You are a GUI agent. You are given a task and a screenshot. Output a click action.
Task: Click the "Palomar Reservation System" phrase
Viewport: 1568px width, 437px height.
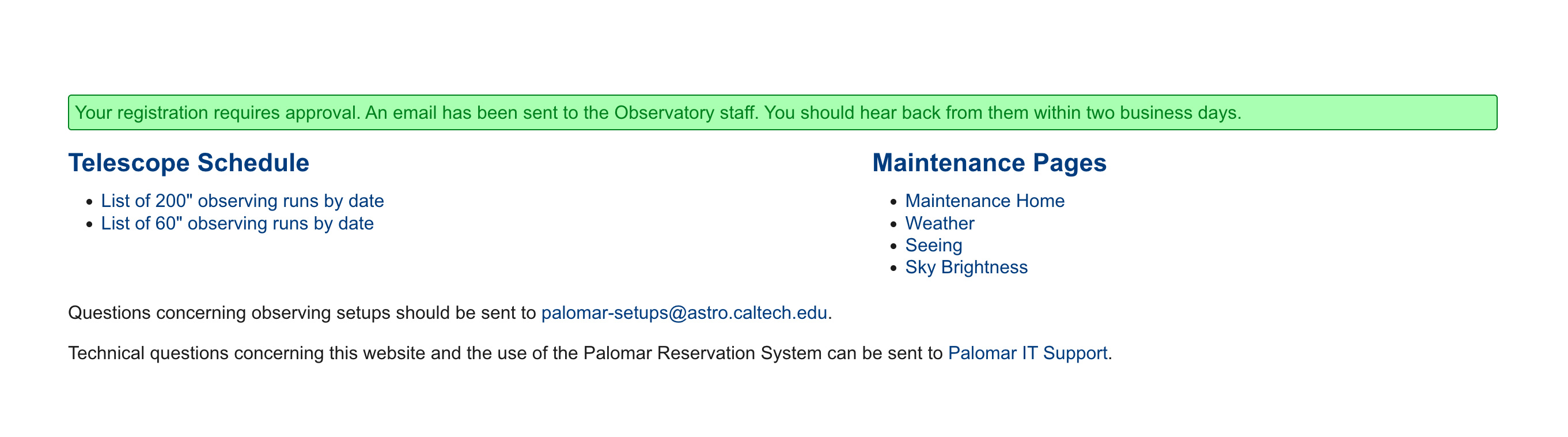[702, 353]
